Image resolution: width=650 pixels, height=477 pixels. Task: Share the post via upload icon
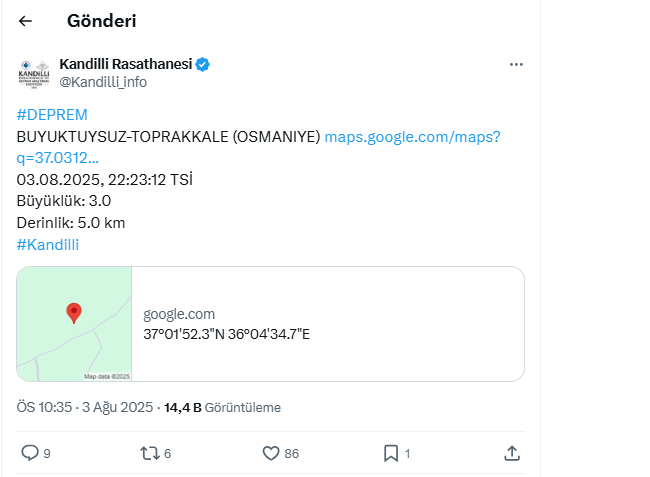tap(512, 453)
